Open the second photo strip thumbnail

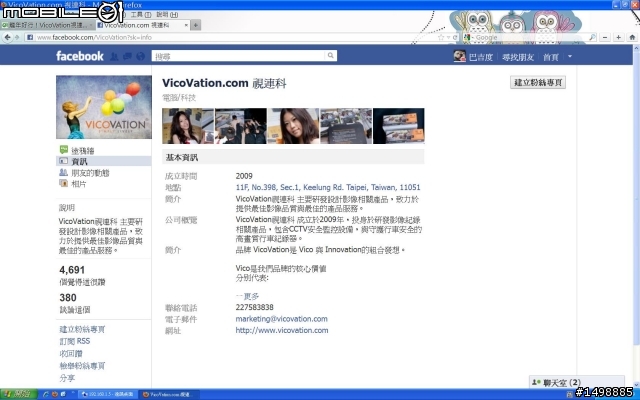(241, 126)
